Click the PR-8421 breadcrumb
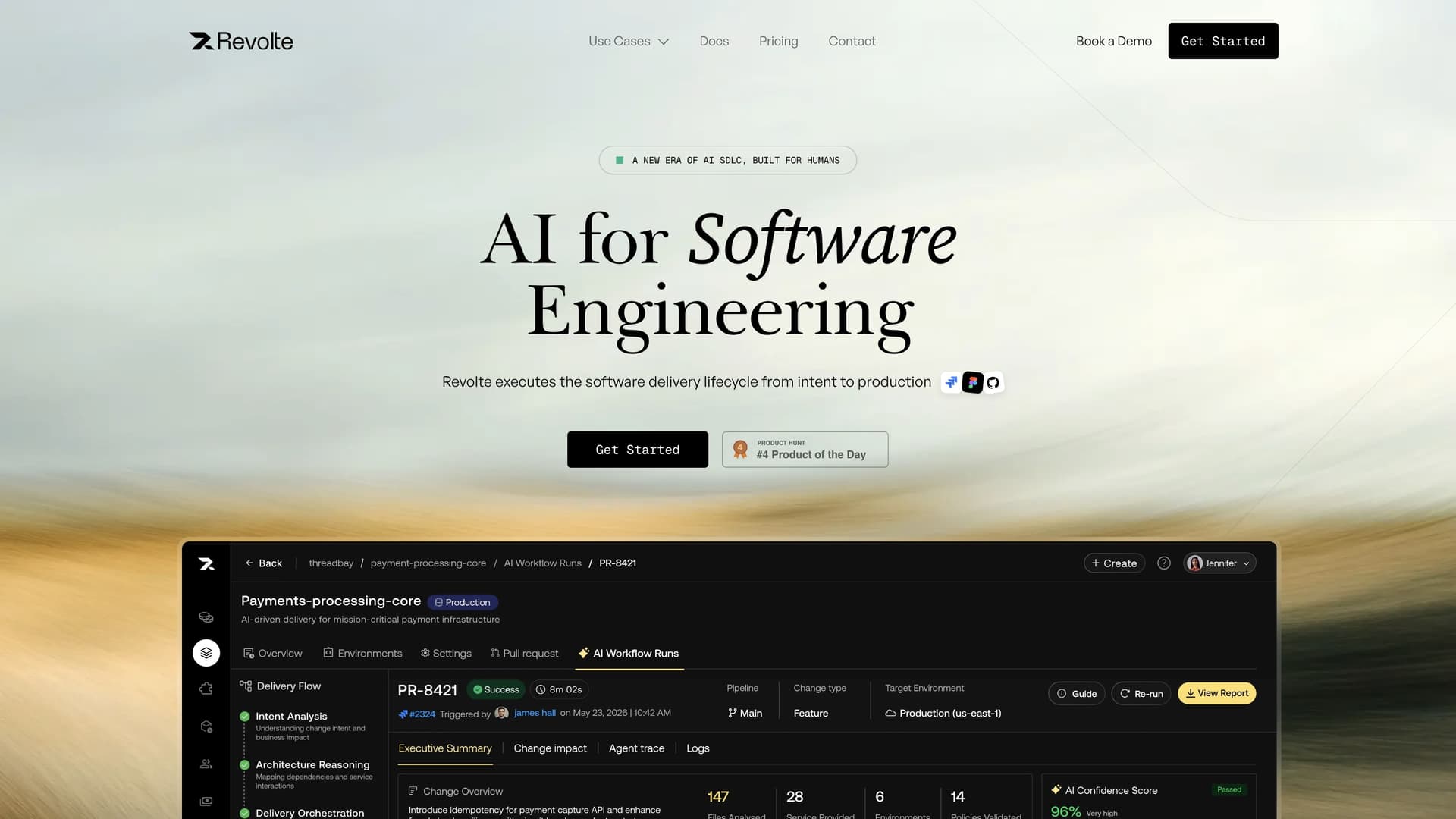 pyautogui.click(x=617, y=563)
